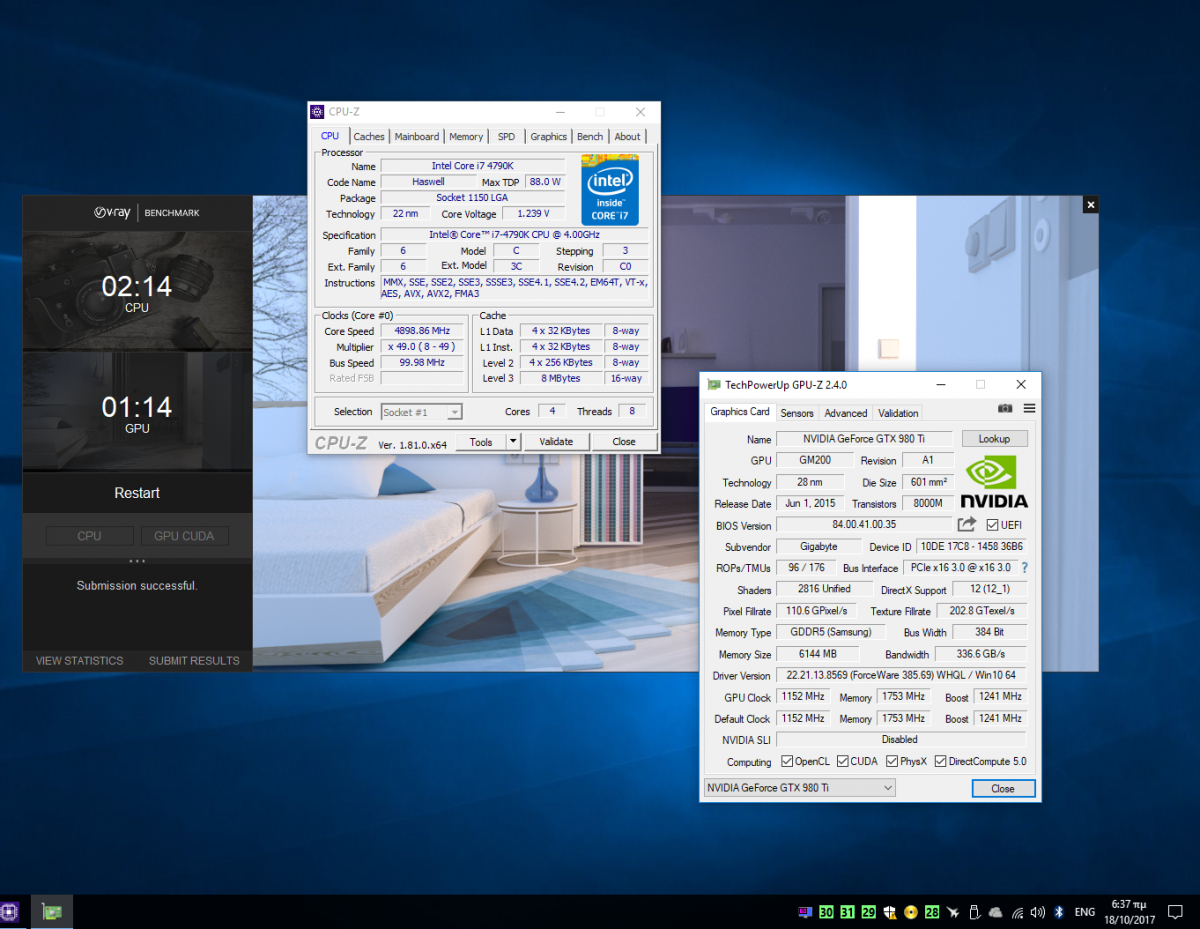Click SUBMIT RESULTS in V-Ray Benchmark
1200x929 pixels.
pos(194,660)
